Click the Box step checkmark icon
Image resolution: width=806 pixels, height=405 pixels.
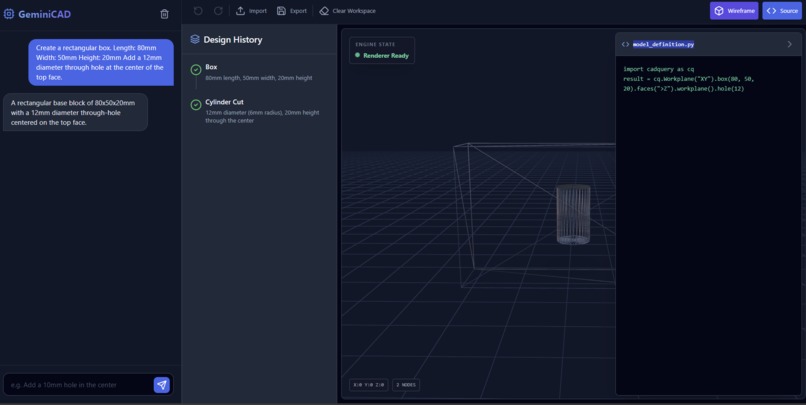coord(196,70)
